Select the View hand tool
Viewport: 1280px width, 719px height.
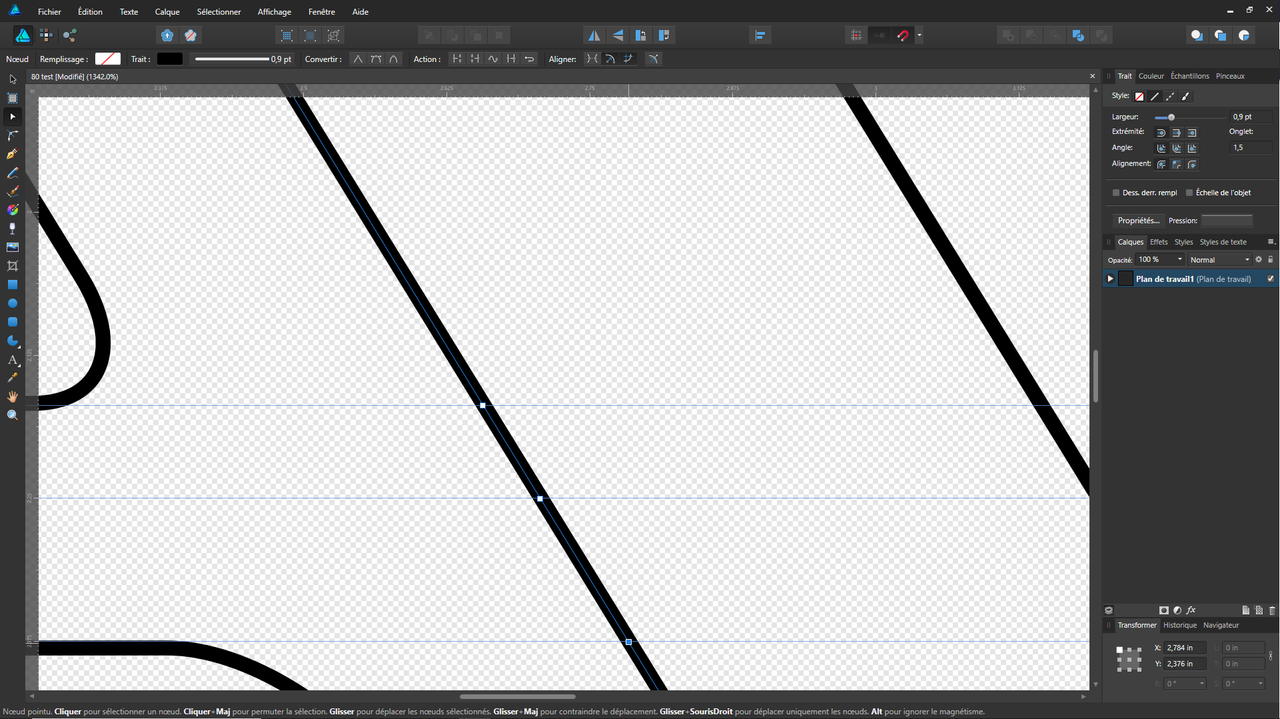point(13,397)
